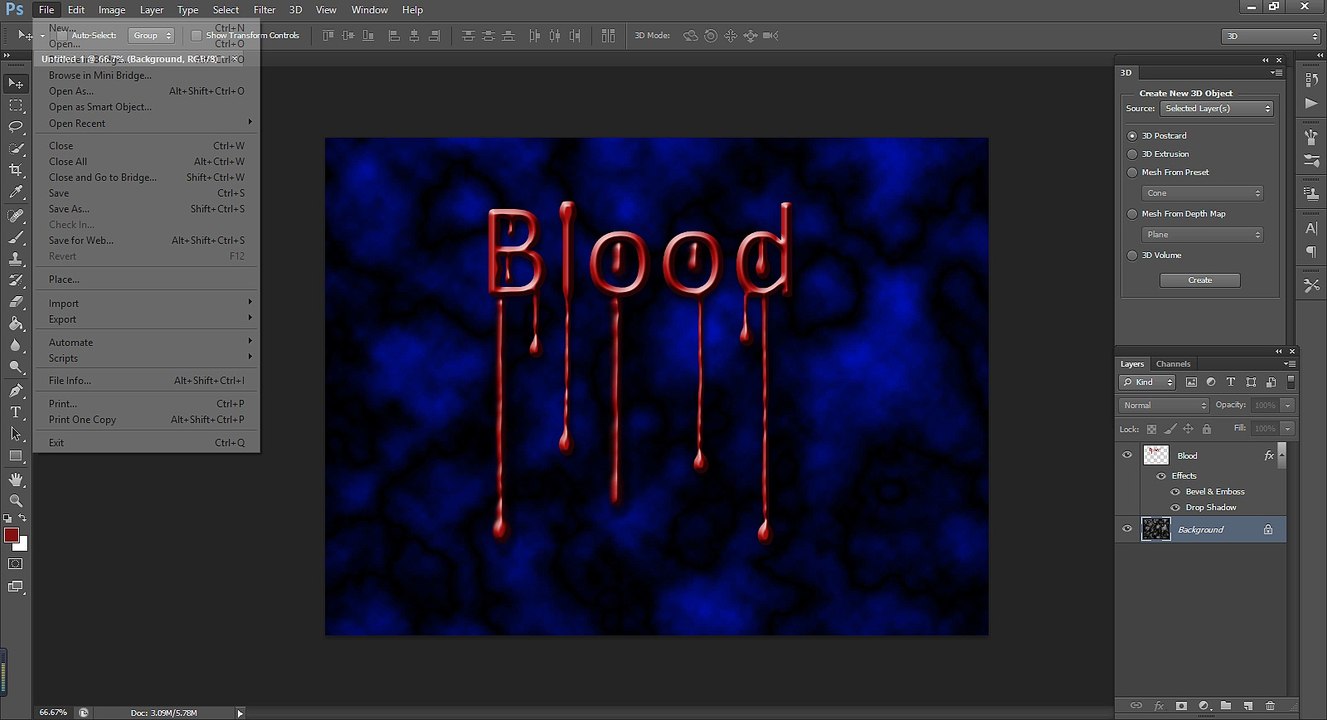Choose the Horizontal Type tool
The image size is (1327, 720).
(x=16, y=412)
